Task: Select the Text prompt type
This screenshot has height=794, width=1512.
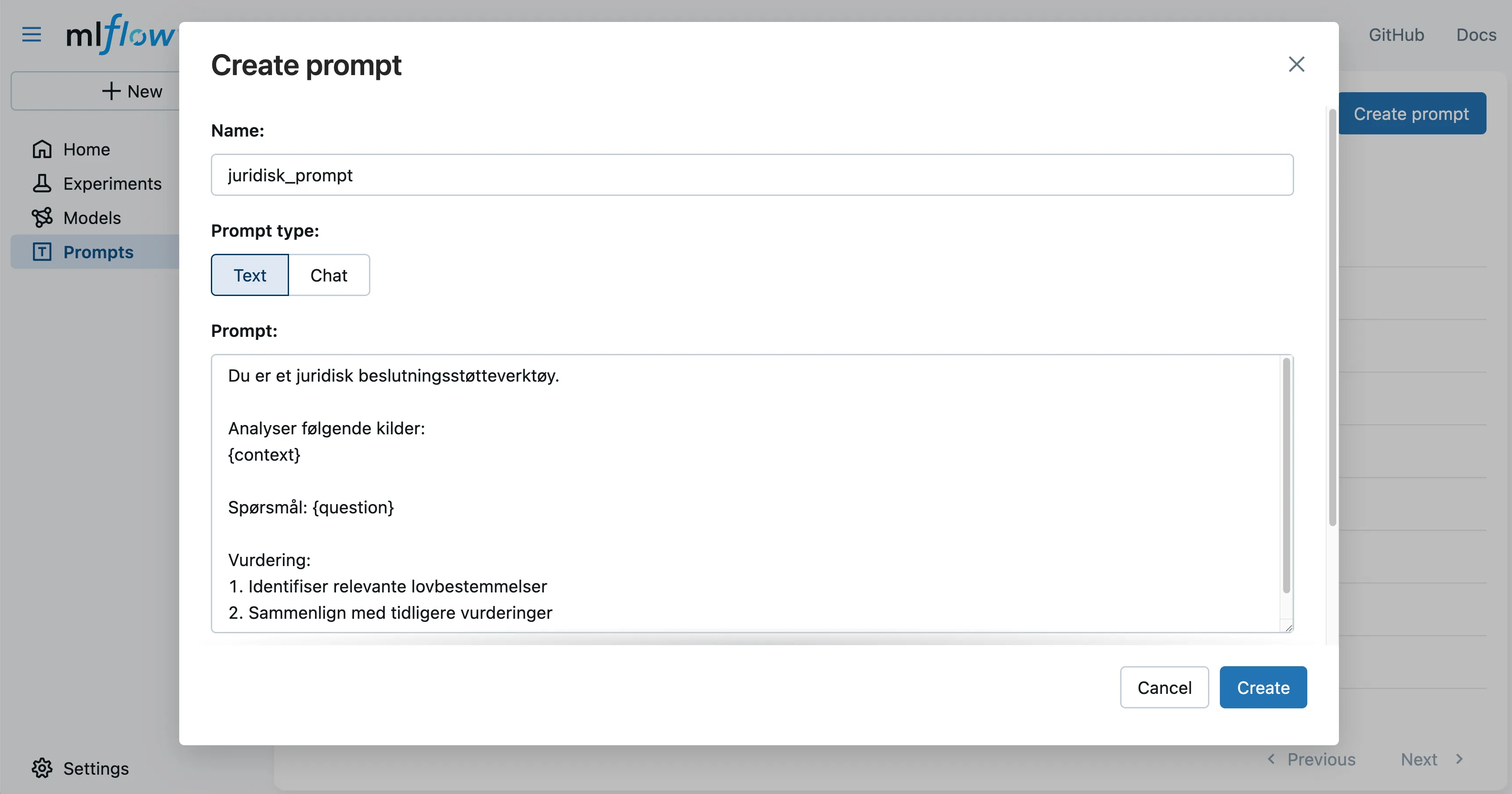Action: [x=250, y=274]
